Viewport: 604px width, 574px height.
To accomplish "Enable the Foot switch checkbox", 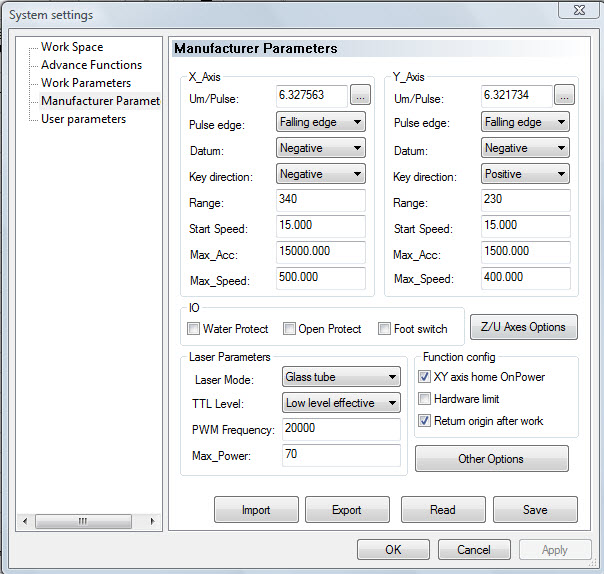I will 385,329.
